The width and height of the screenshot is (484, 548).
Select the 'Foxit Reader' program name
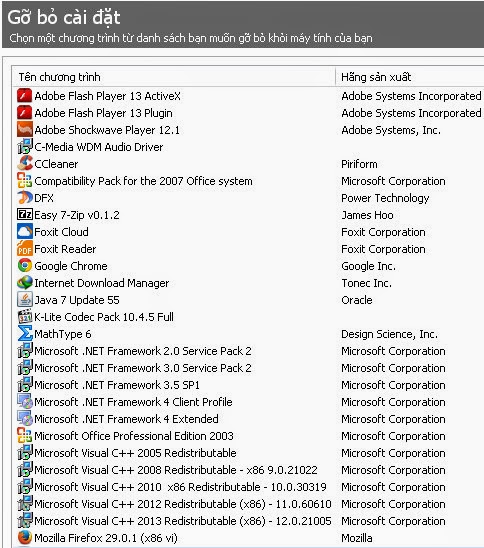(65, 249)
